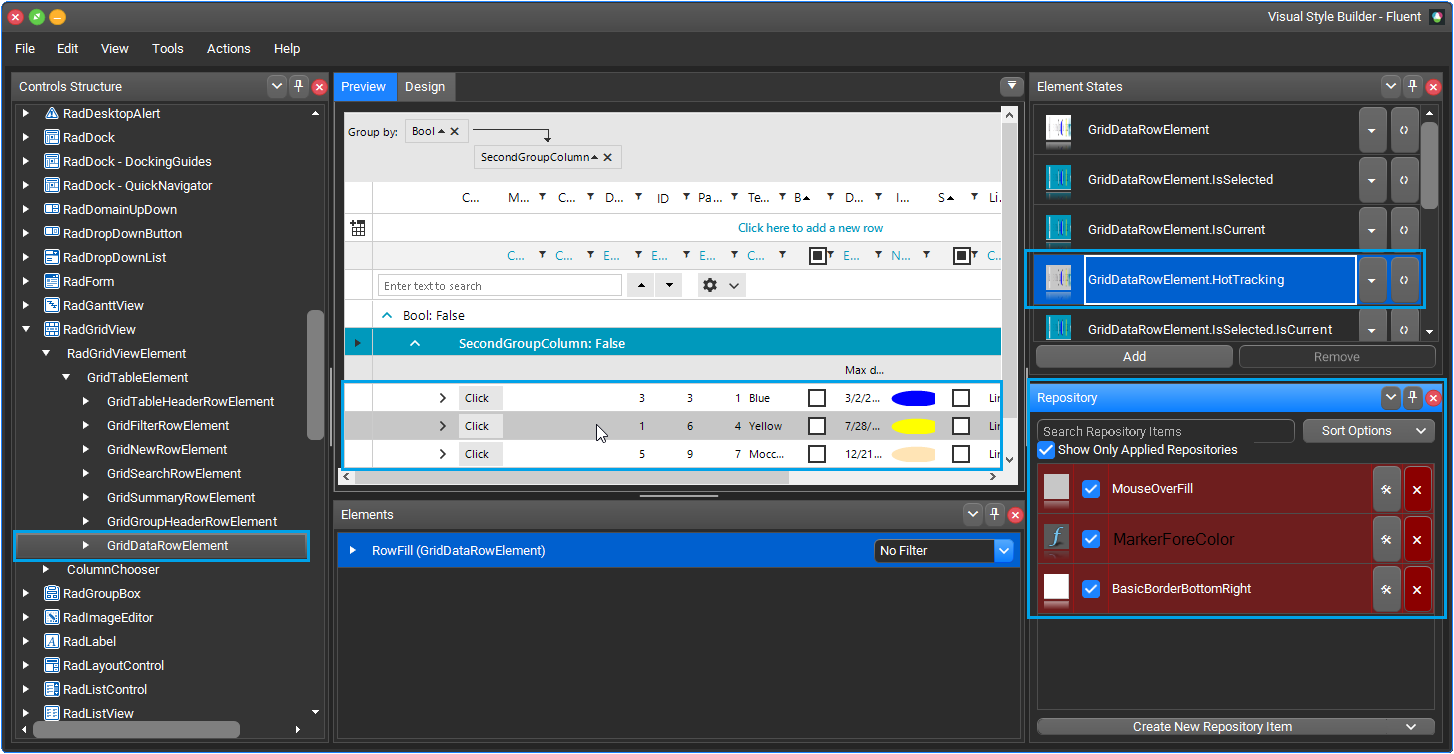
Task: Open the File menu
Action: click(x=25, y=48)
